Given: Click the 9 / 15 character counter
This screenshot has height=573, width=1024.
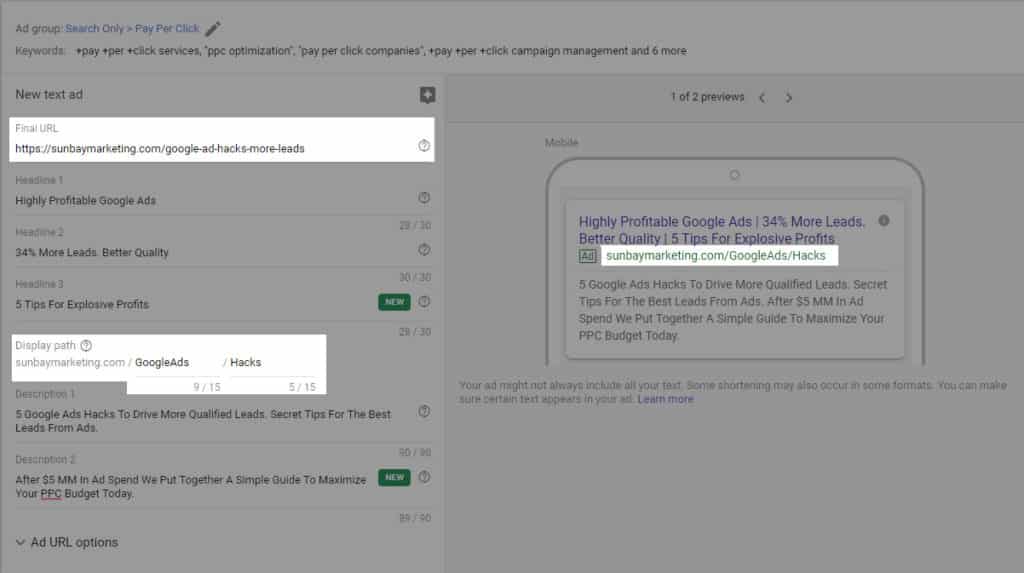Looking at the screenshot, I should click(207, 387).
